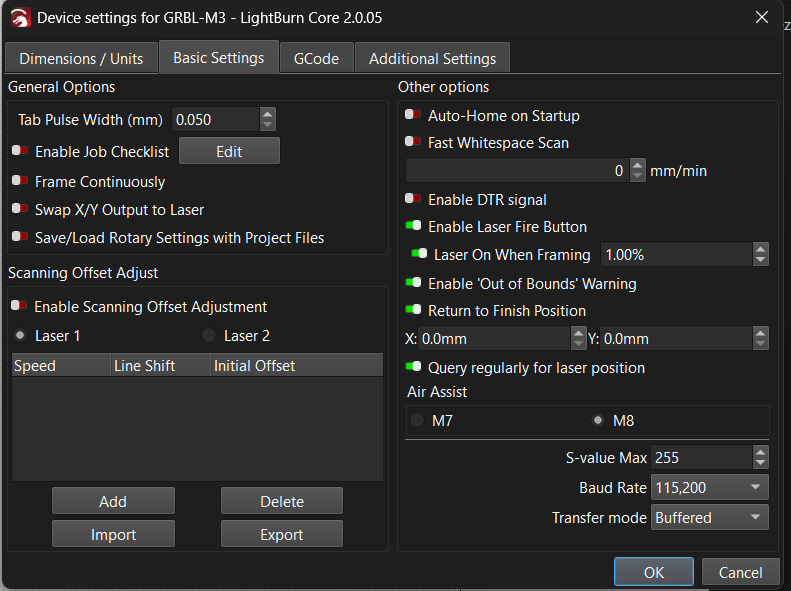Click the Edit job checklist button
This screenshot has width=791, height=591.
229,151
